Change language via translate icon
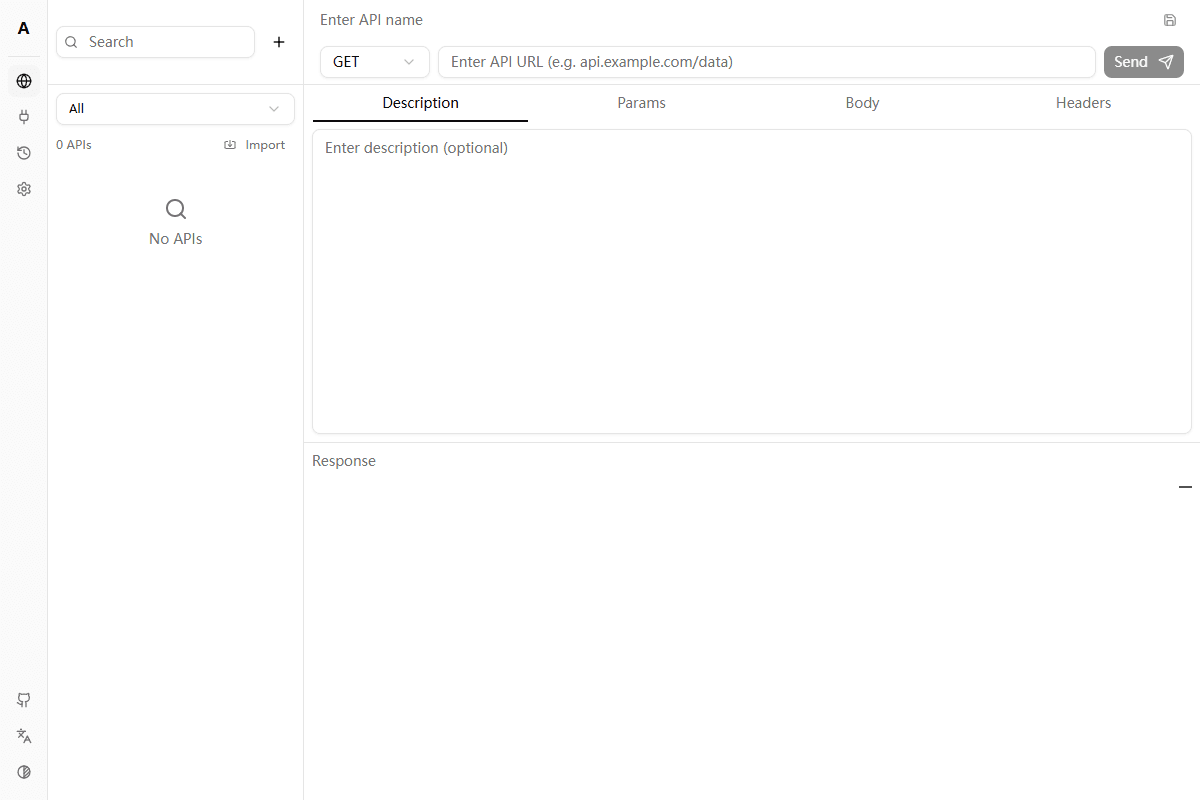The width and height of the screenshot is (1200, 800). 23,736
